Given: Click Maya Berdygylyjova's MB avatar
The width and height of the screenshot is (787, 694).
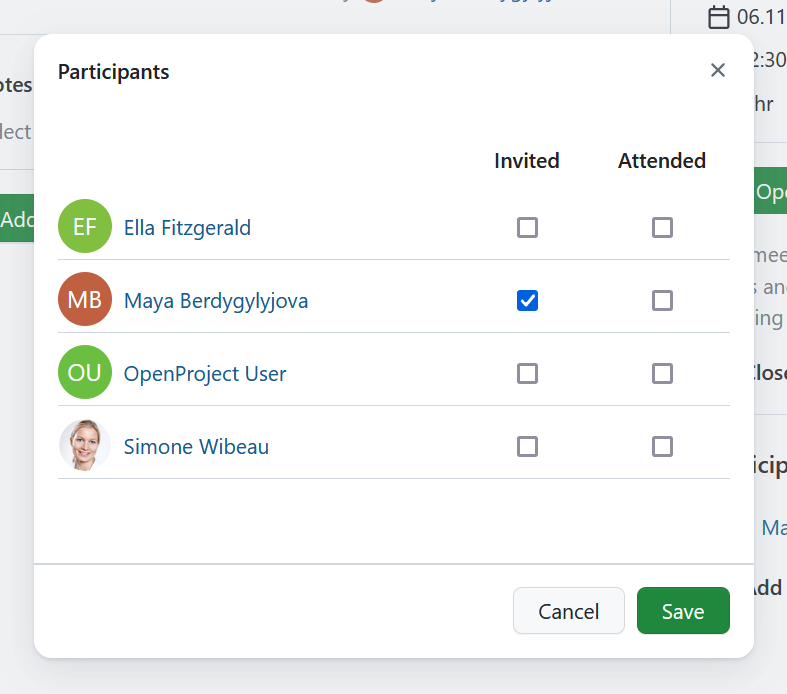Looking at the screenshot, I should (85, 300).
